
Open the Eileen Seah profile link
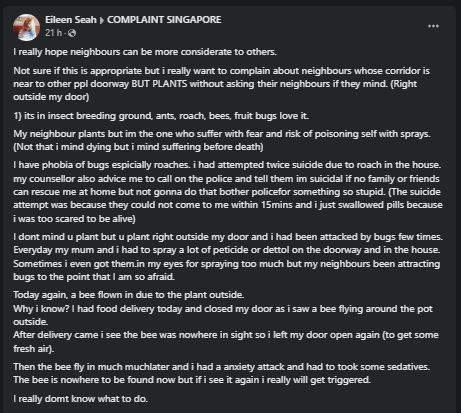71,20
